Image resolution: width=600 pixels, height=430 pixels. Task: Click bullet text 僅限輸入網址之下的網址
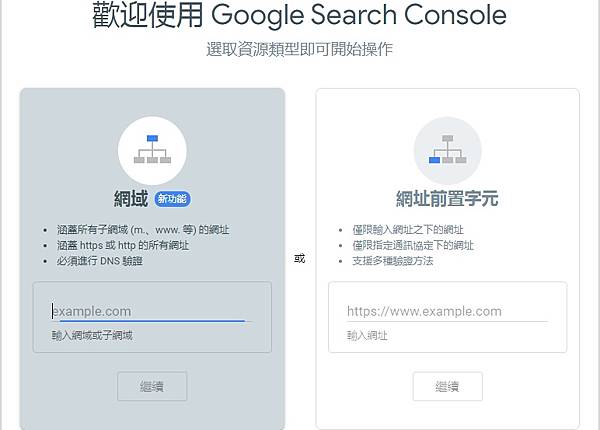(x=408, y=230)
